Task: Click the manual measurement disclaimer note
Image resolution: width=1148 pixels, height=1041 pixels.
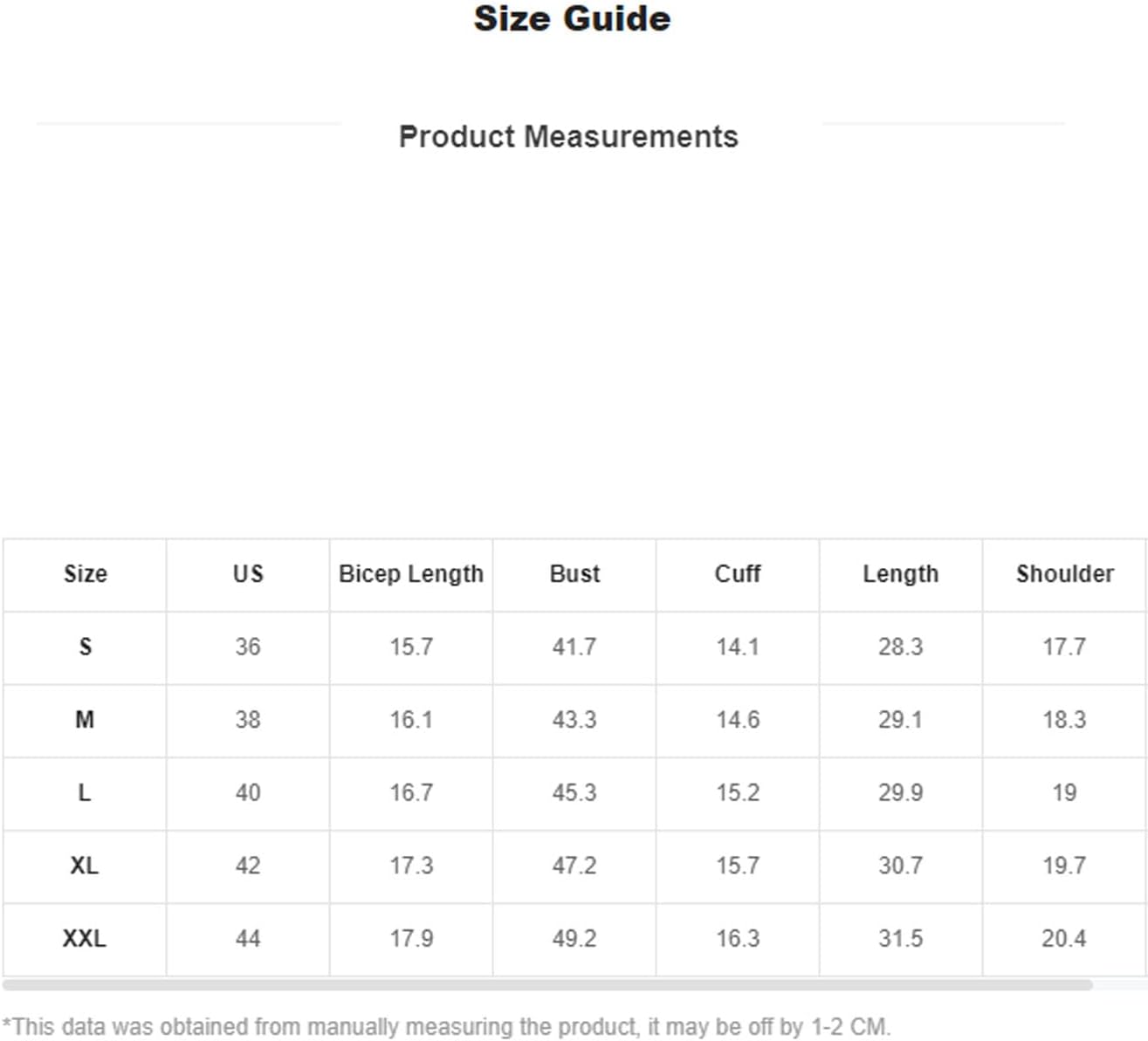Action: 446,1027
